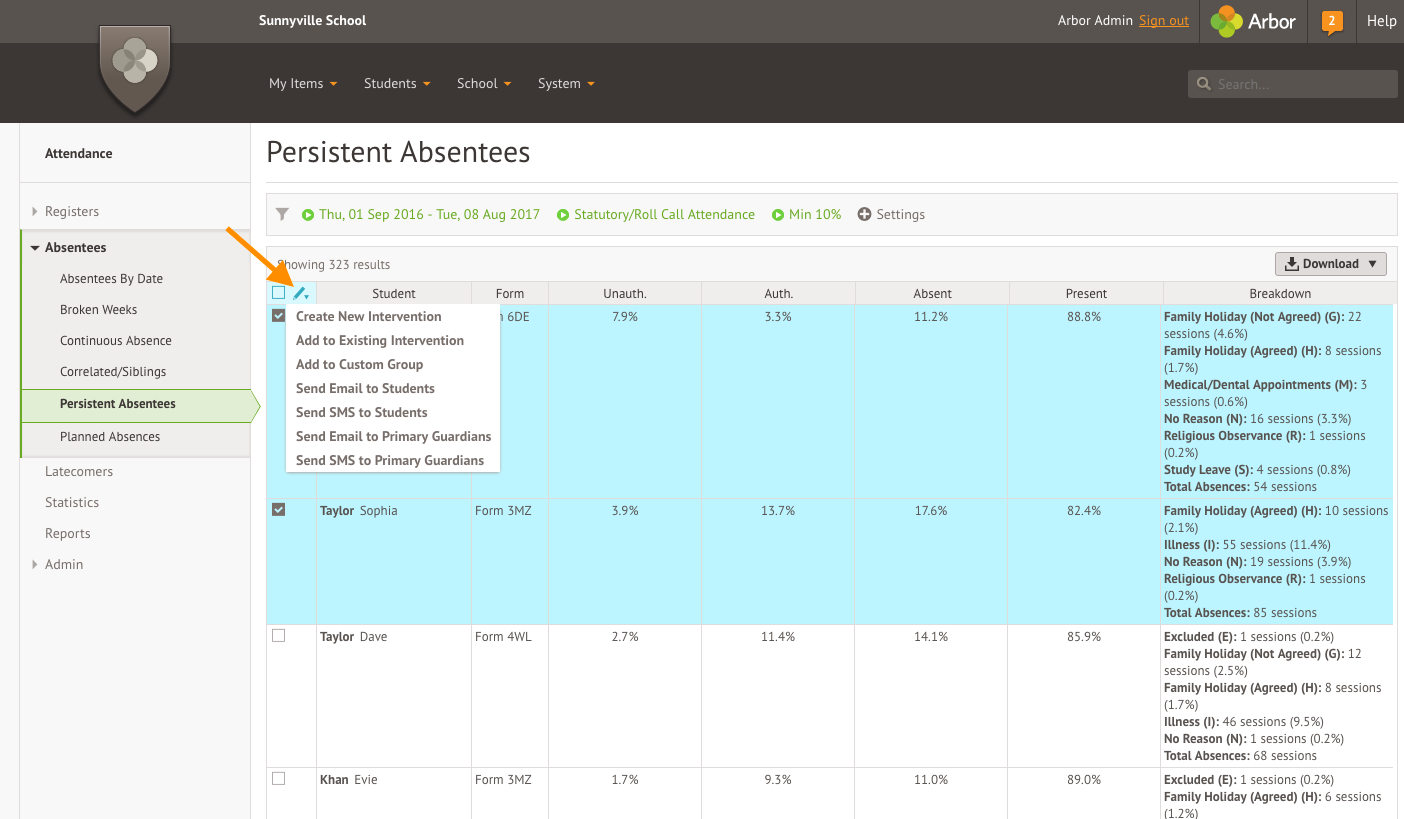Screen dimensions: 1404x819
Task: Tick the checkbox for Khan Evie
Action: click(x=278, y=779)
